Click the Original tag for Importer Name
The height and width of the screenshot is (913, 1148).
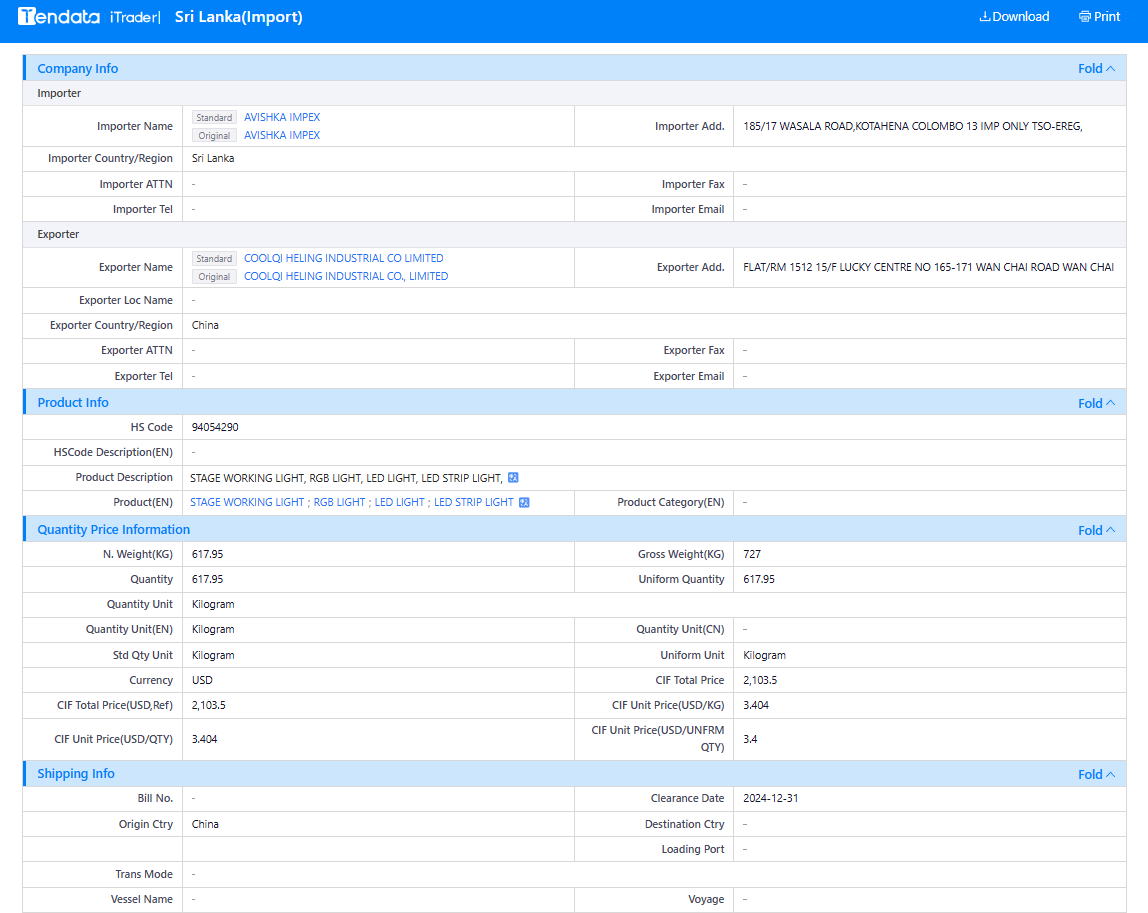214,135
